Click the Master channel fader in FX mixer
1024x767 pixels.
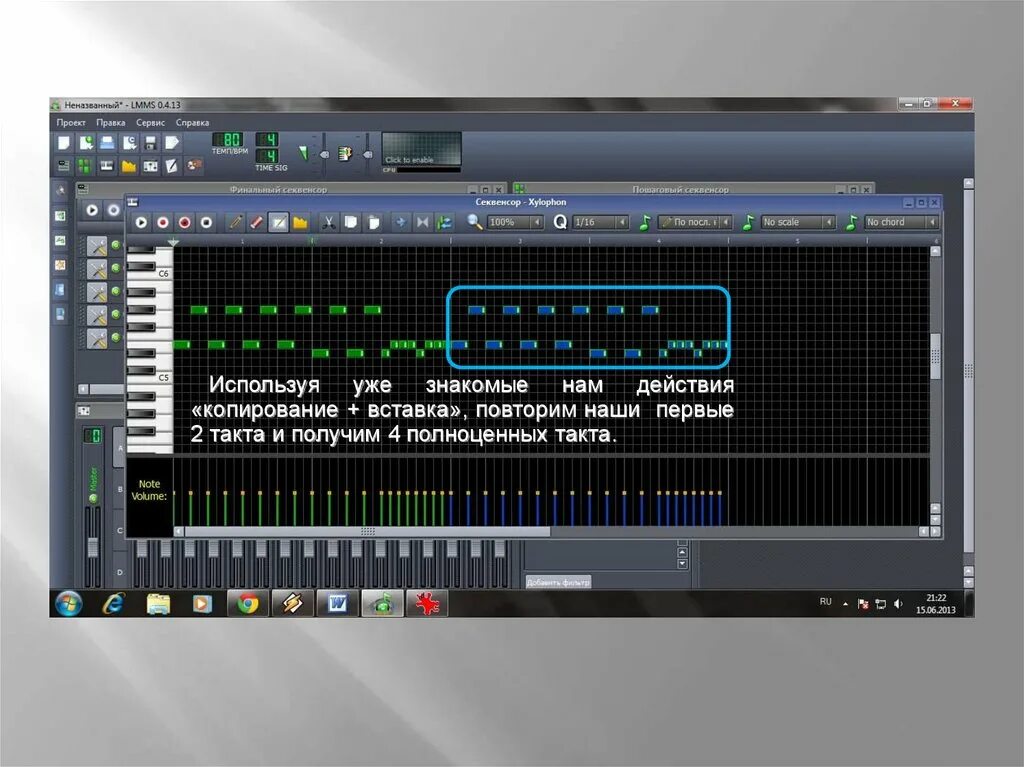click(93, 547)
